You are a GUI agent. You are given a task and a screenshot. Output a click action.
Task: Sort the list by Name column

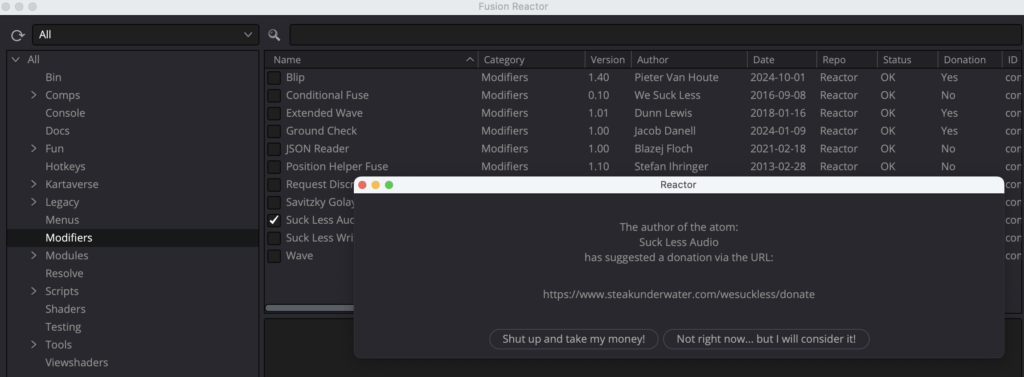(372, 59)
